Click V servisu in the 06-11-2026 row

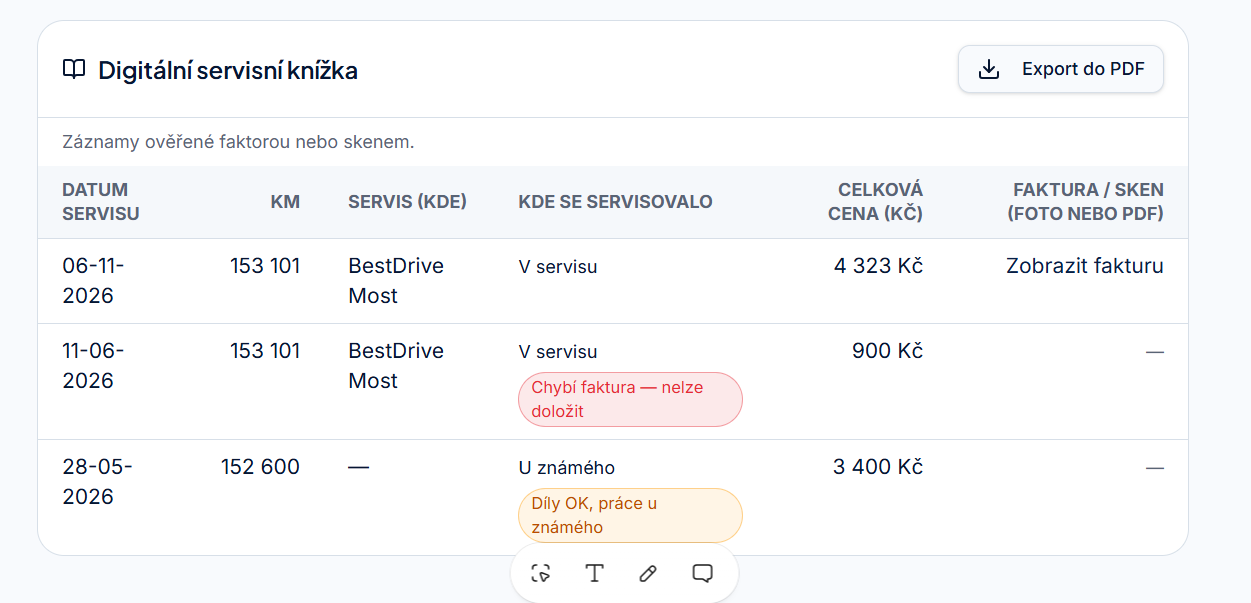coord(558,267)
